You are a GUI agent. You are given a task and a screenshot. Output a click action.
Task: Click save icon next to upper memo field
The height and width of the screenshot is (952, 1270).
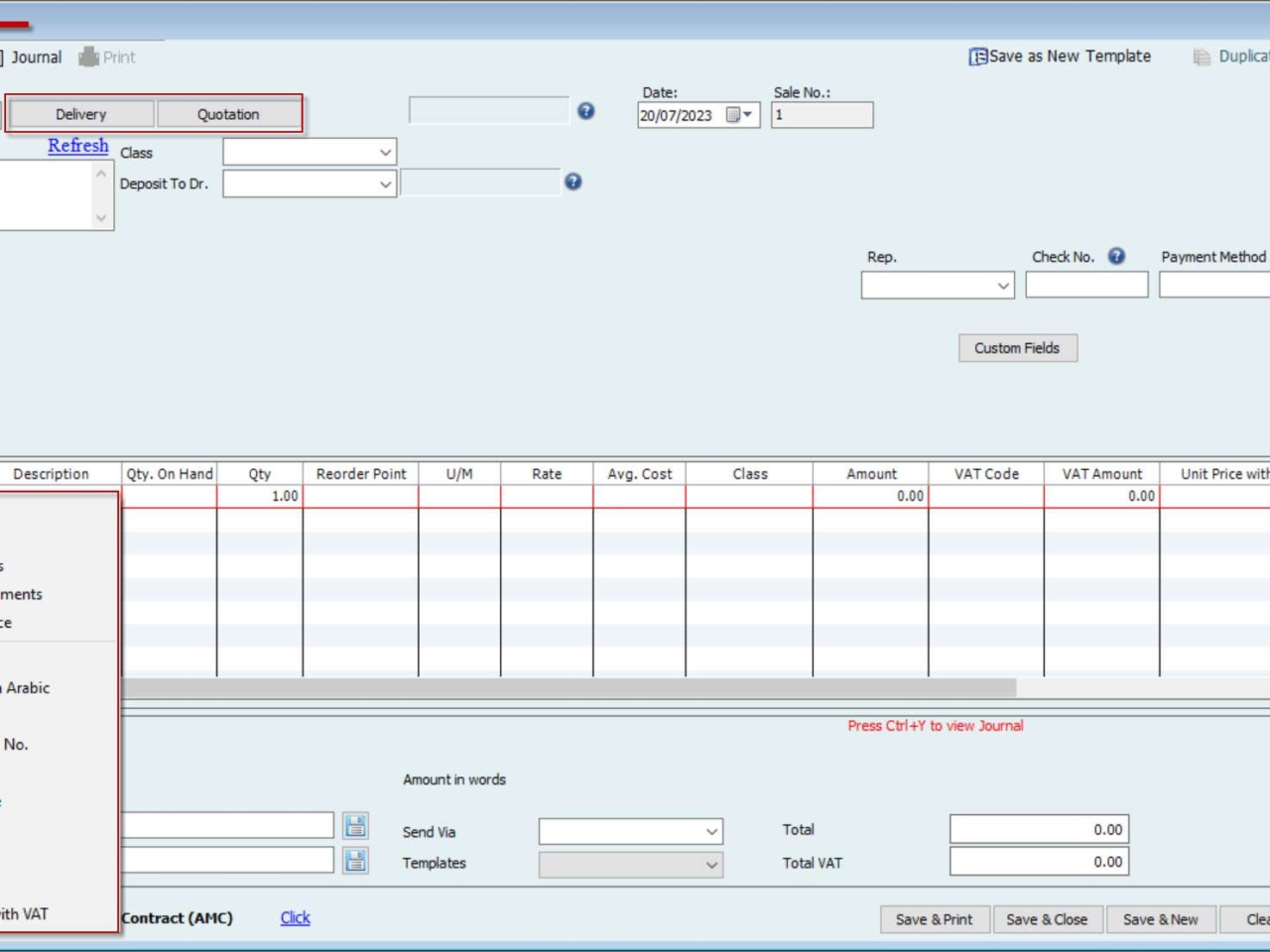tap(355, 825)
